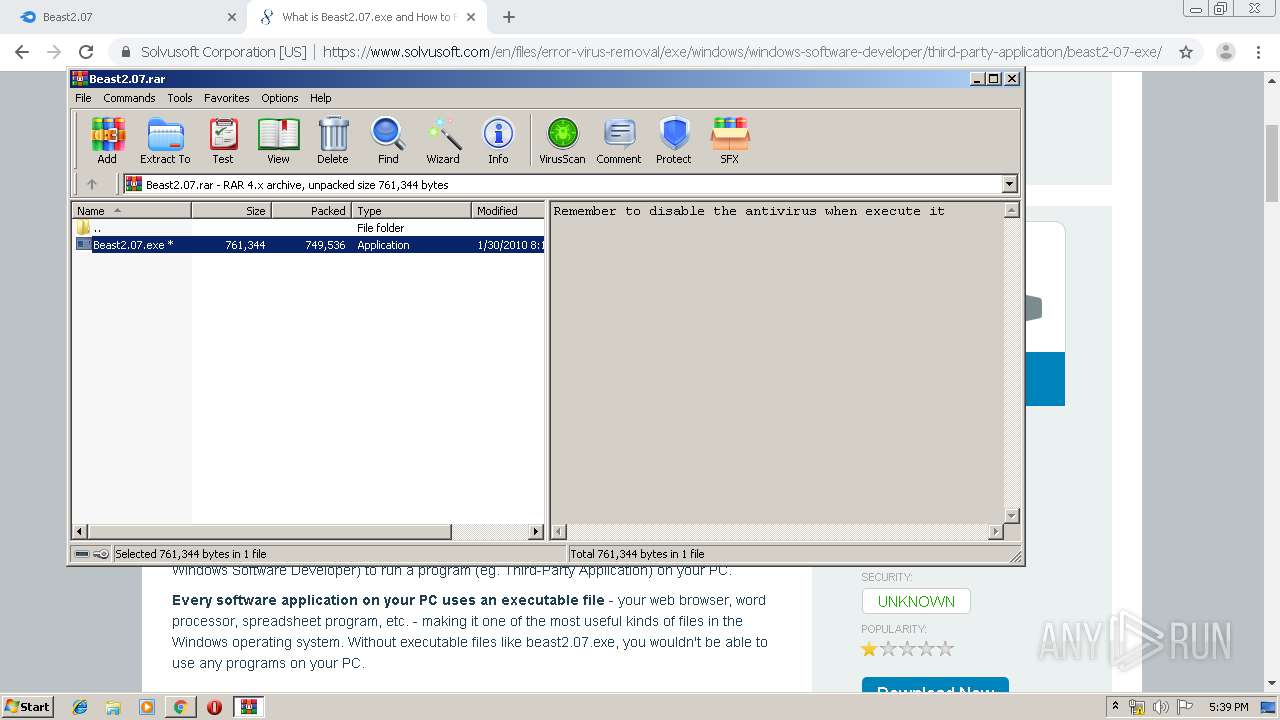Open the Options menu

(280, 98)
